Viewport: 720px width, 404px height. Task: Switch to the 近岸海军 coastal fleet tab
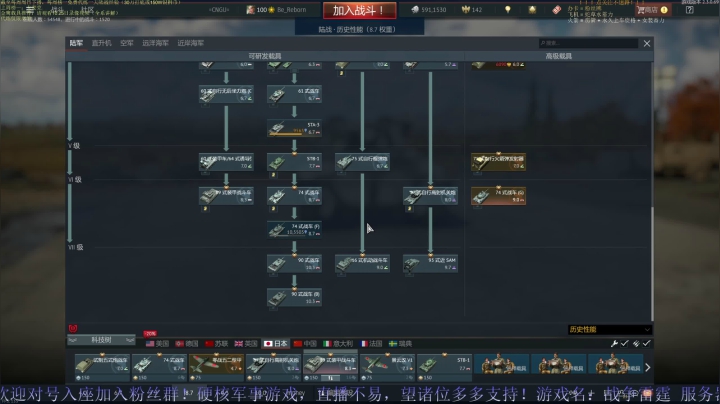click(191, 43)
